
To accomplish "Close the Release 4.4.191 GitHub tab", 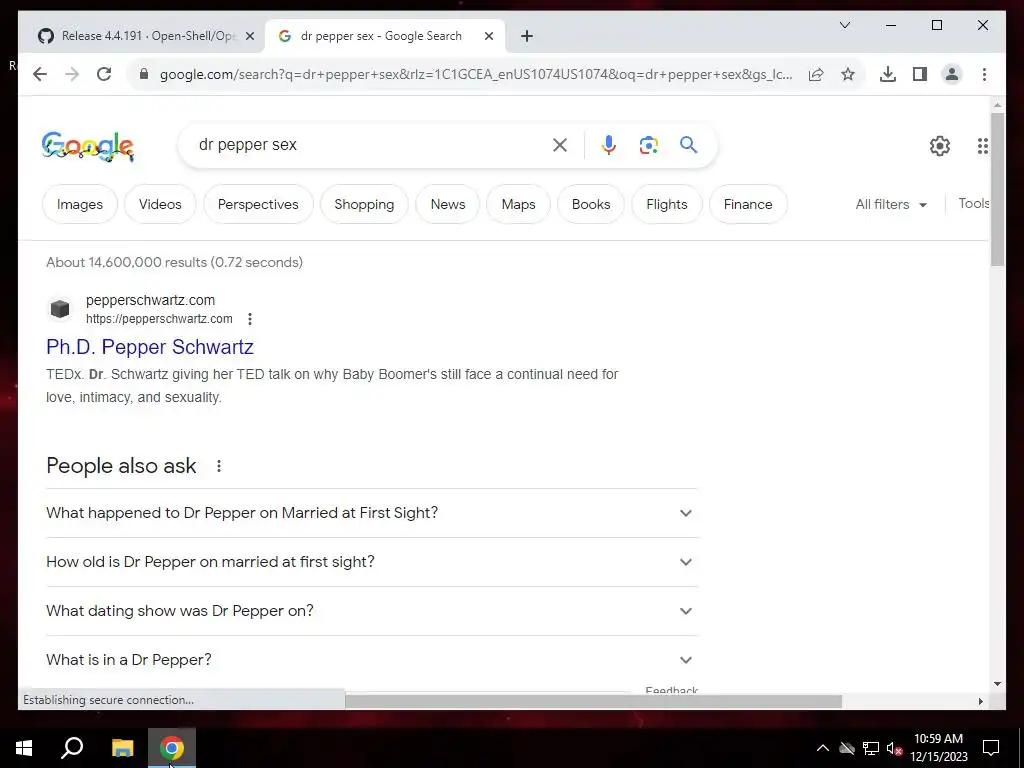I will pos(249,37).
